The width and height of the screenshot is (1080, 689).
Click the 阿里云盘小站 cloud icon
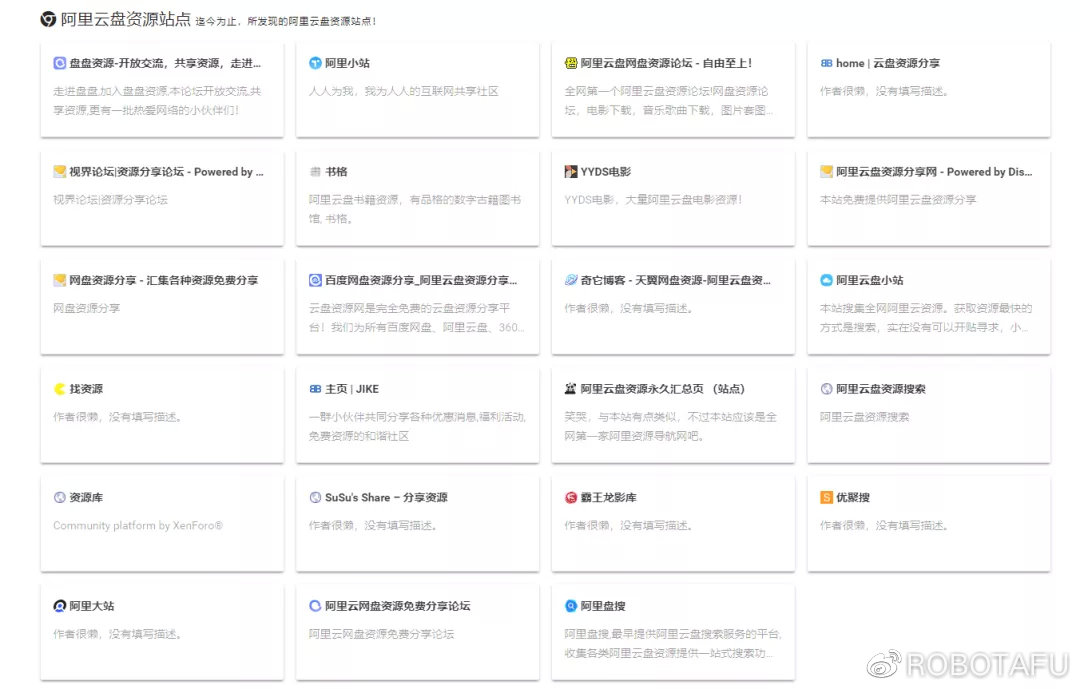tap(827, 280)
